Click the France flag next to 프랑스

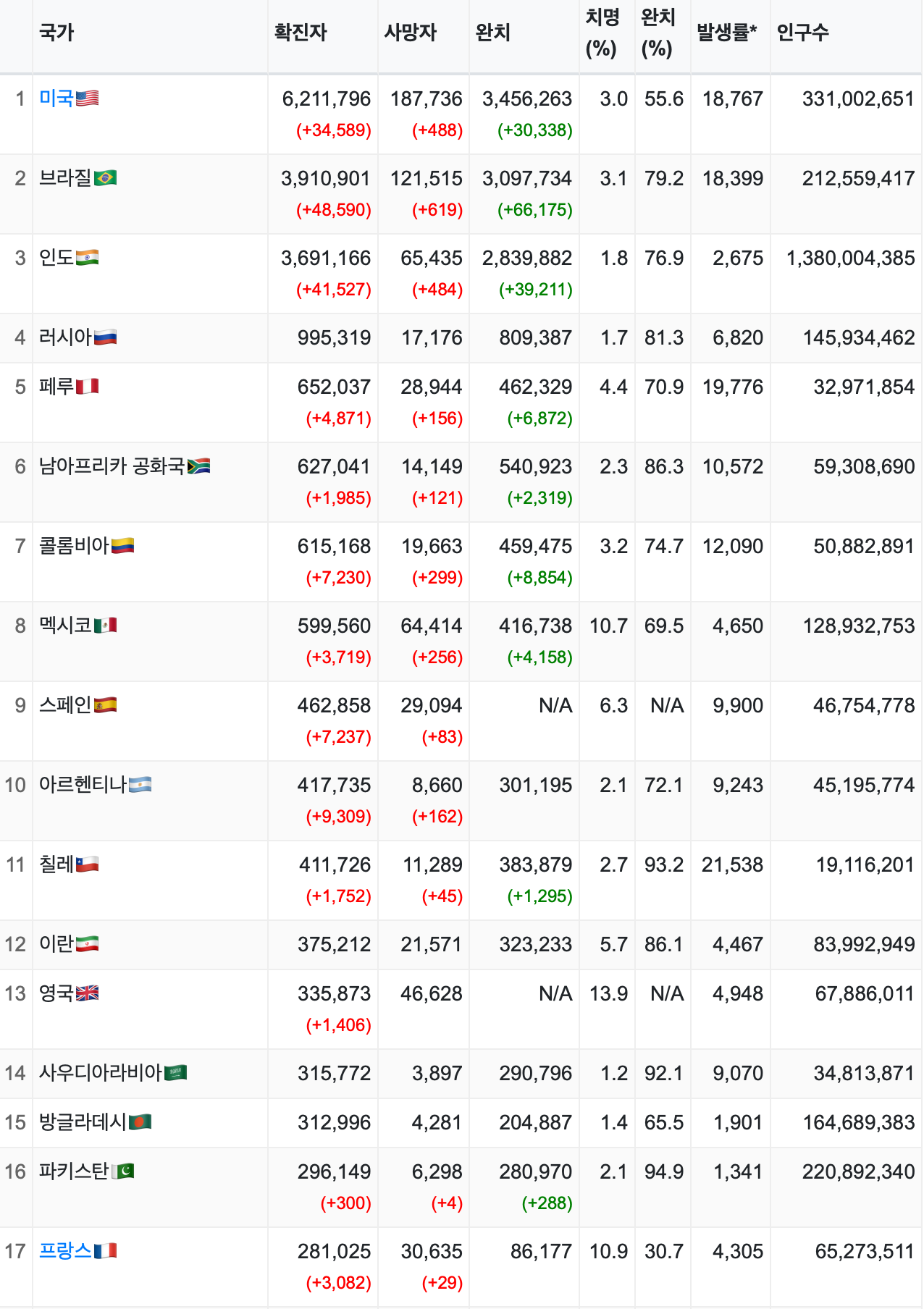(105, 1250)
